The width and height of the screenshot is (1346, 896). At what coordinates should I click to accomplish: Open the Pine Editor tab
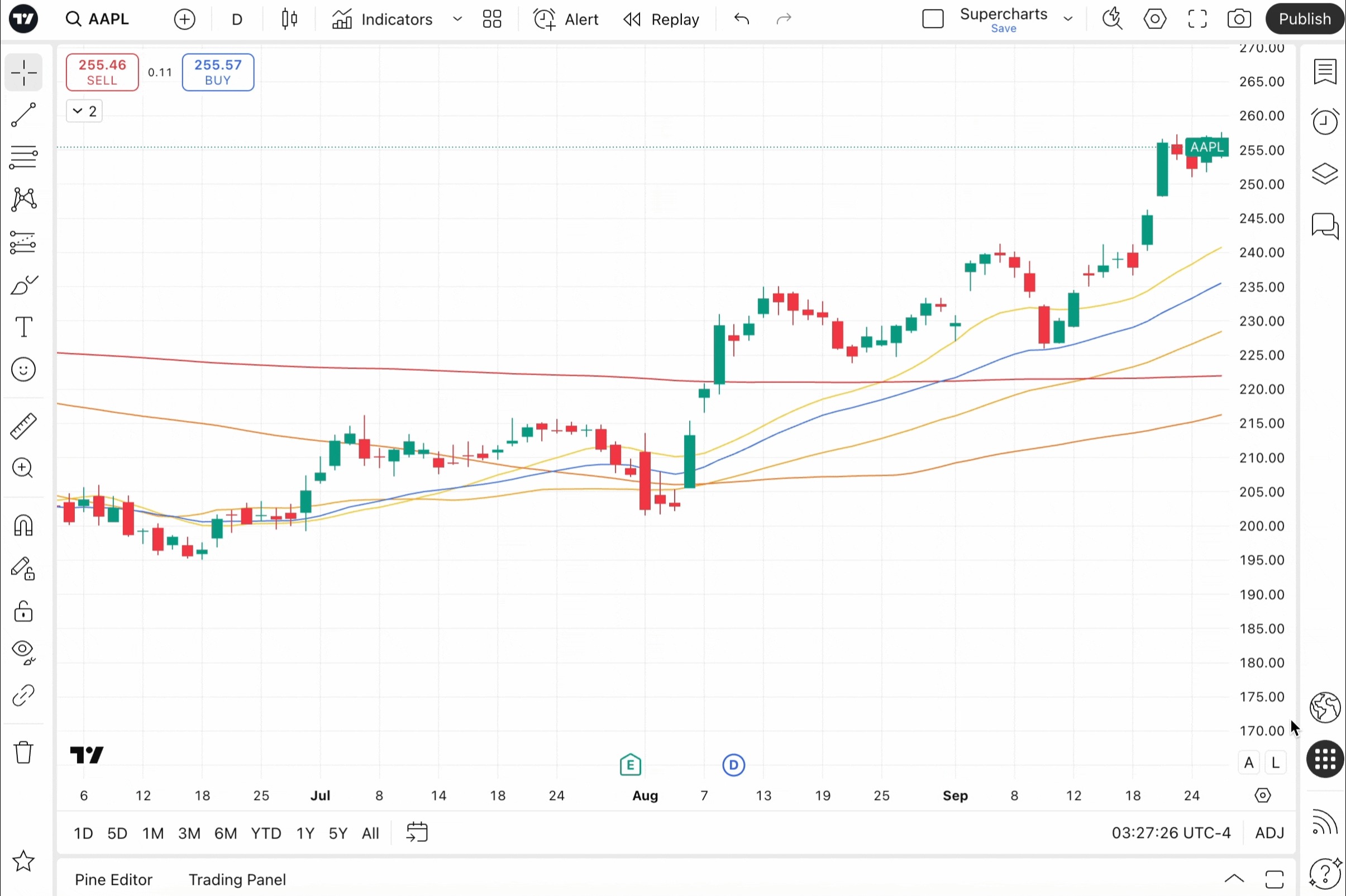113,879
